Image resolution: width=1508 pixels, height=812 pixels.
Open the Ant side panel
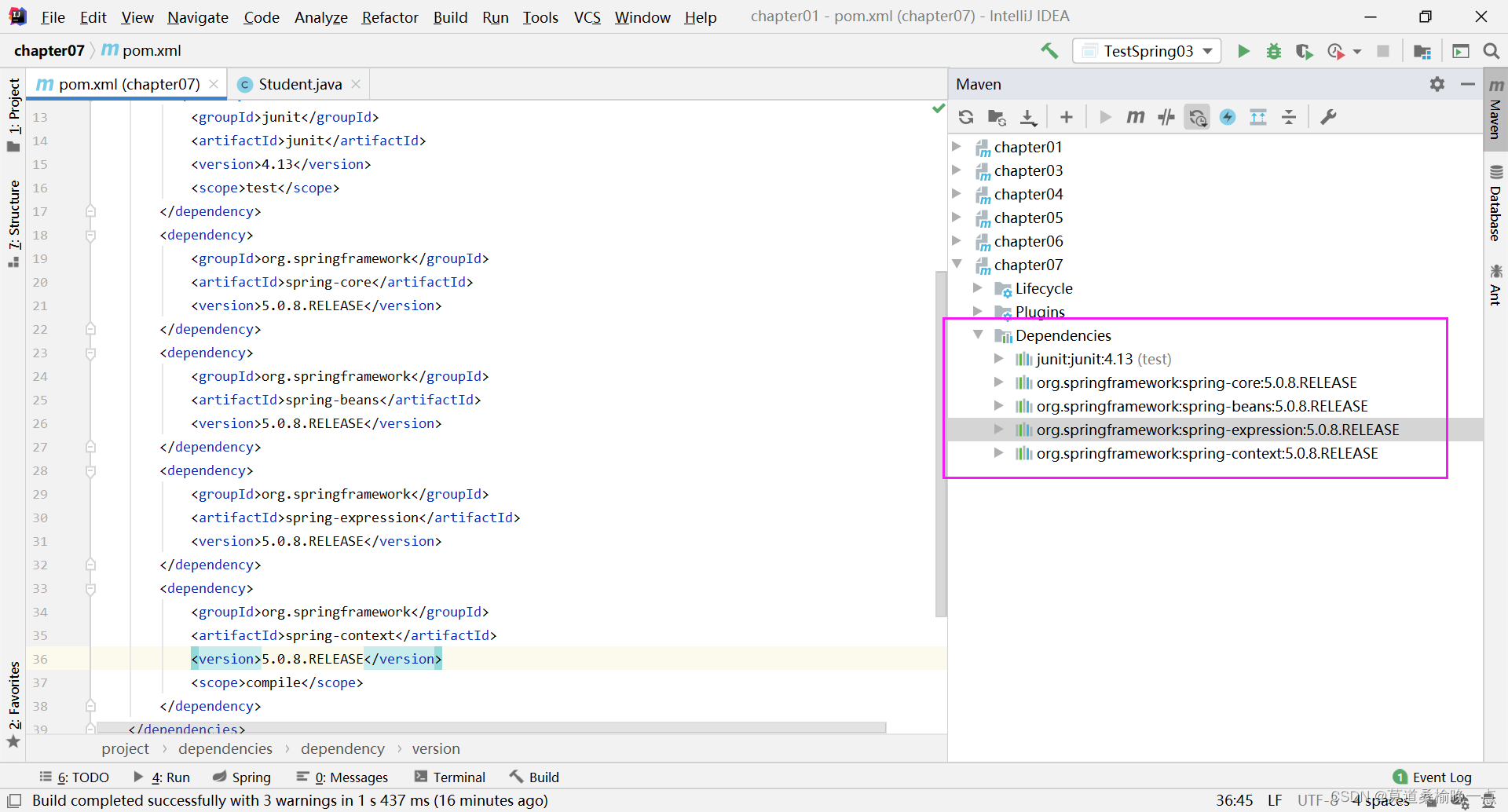pos(1495,285)
